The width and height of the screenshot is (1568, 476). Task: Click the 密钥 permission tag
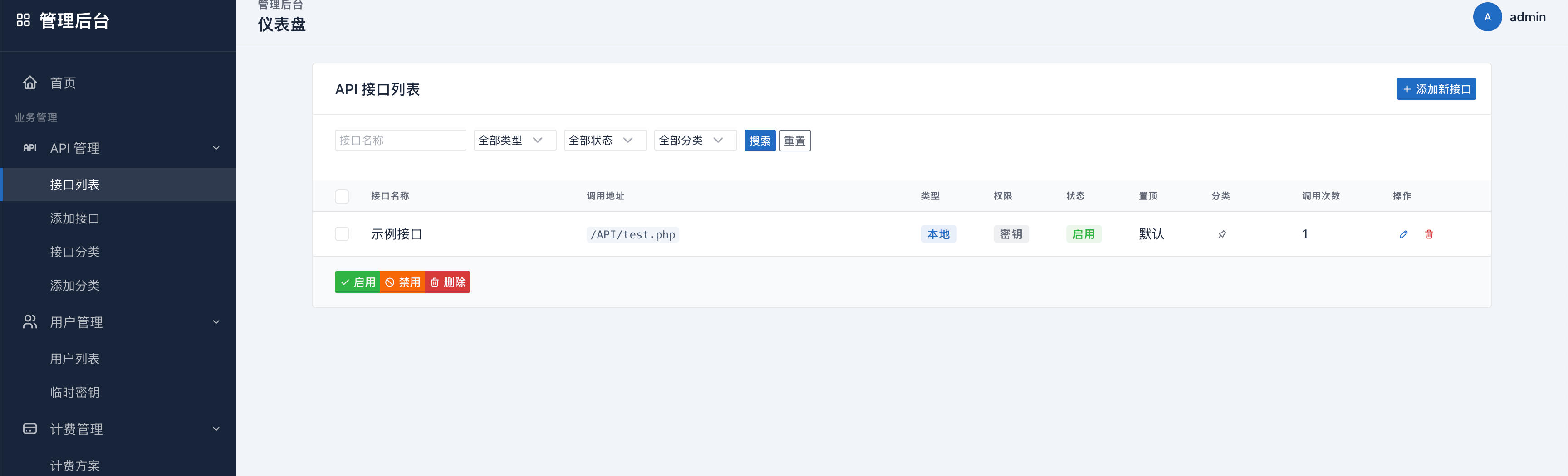1010,234
